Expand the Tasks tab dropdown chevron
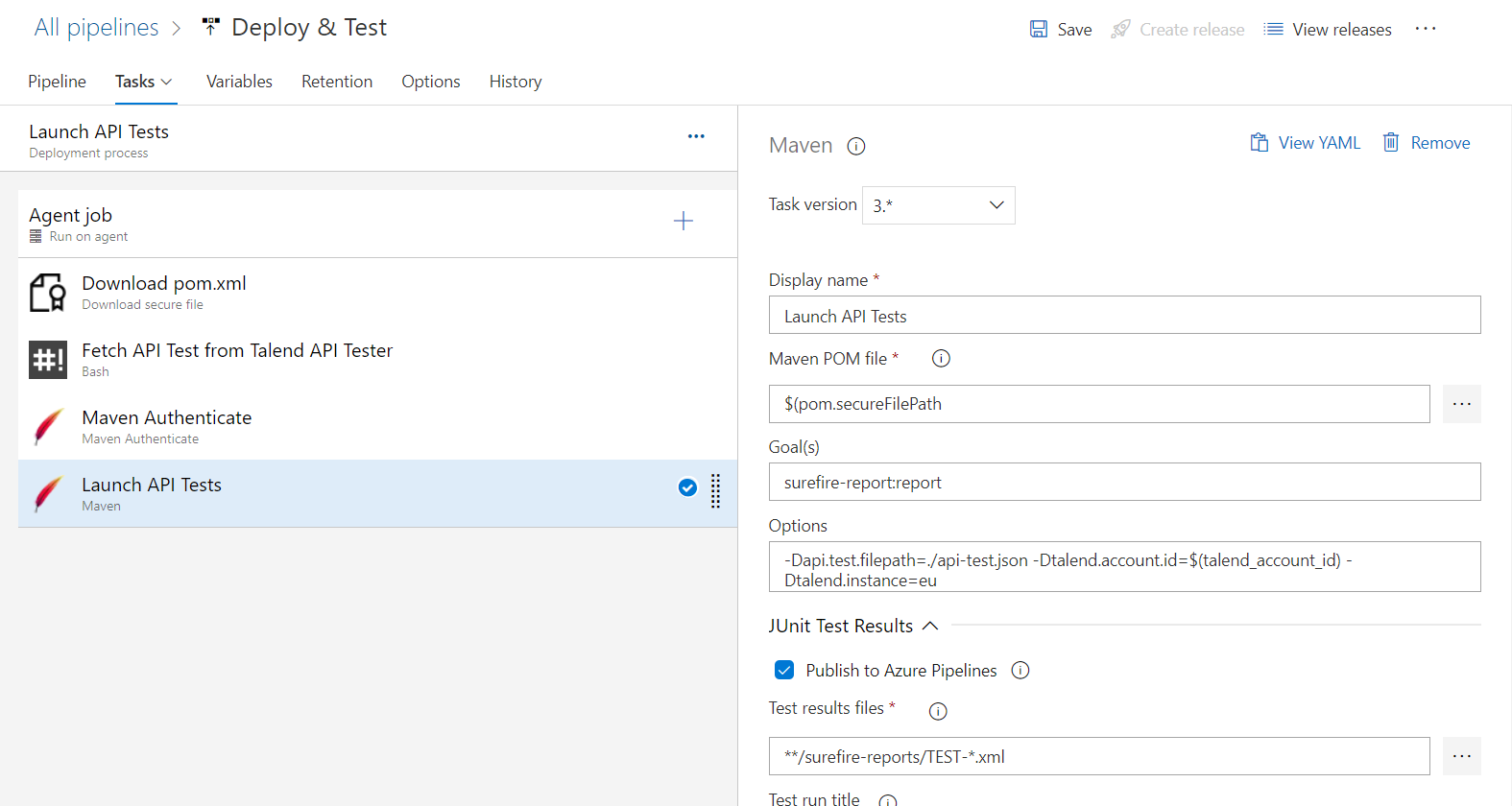Viewport: 1512px width, 806px height. (x=167, y=82)
